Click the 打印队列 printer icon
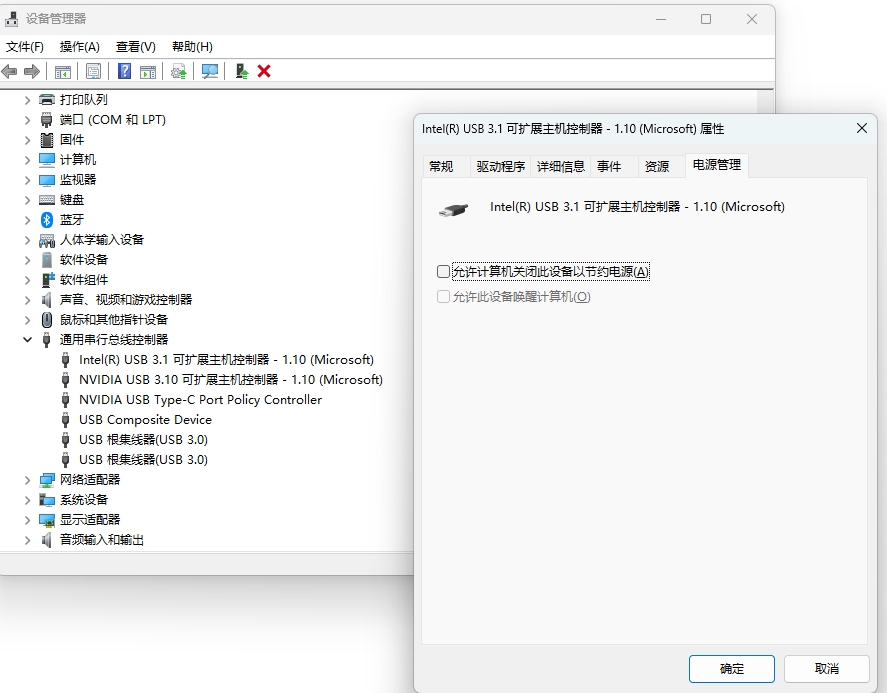The height and width of the screenshot is (693, 887). click(47, 100)
